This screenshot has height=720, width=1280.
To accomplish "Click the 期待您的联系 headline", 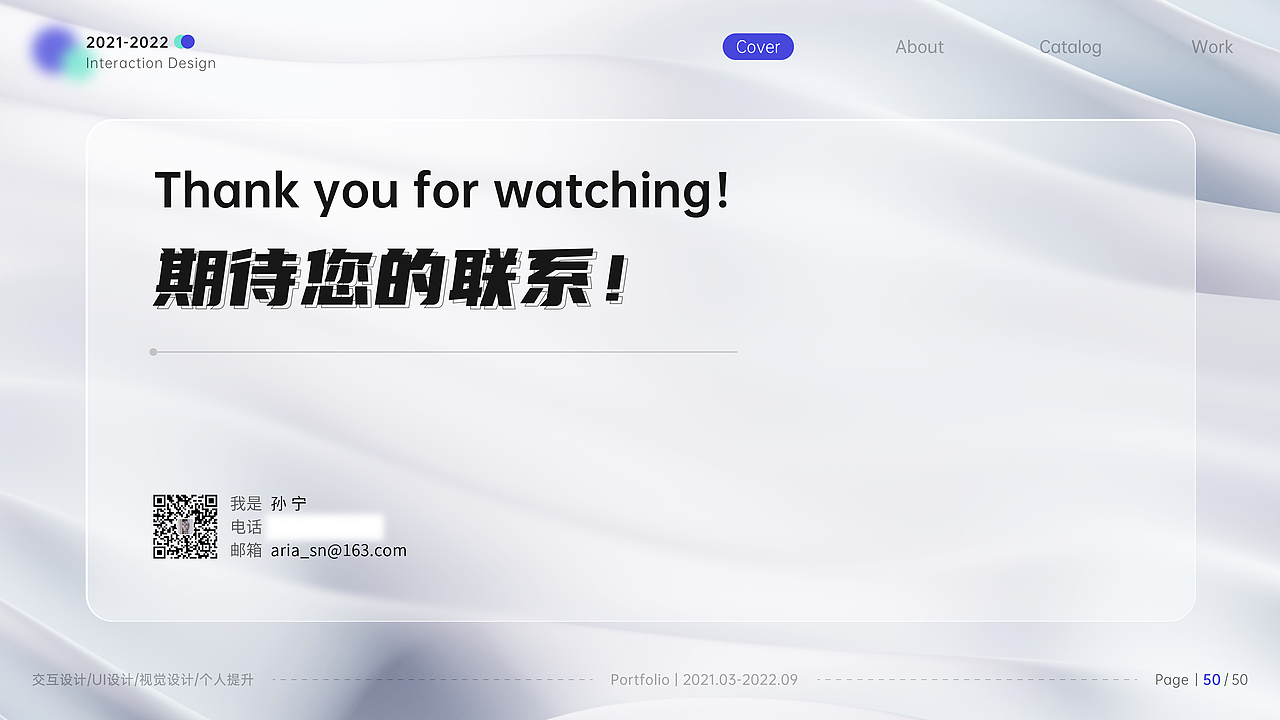I will click(392, 278).
